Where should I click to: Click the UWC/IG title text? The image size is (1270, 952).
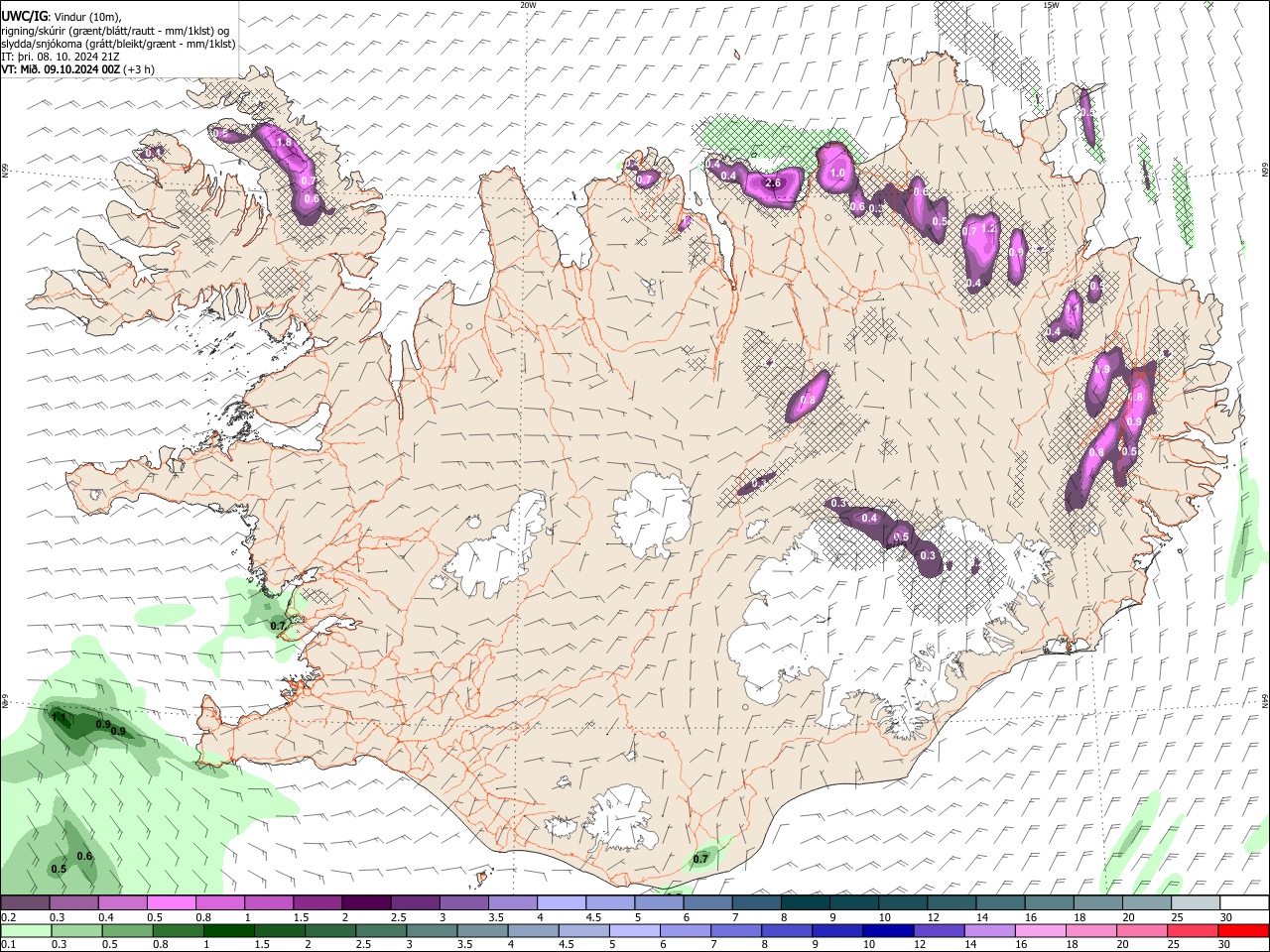[x=24, y=17]
